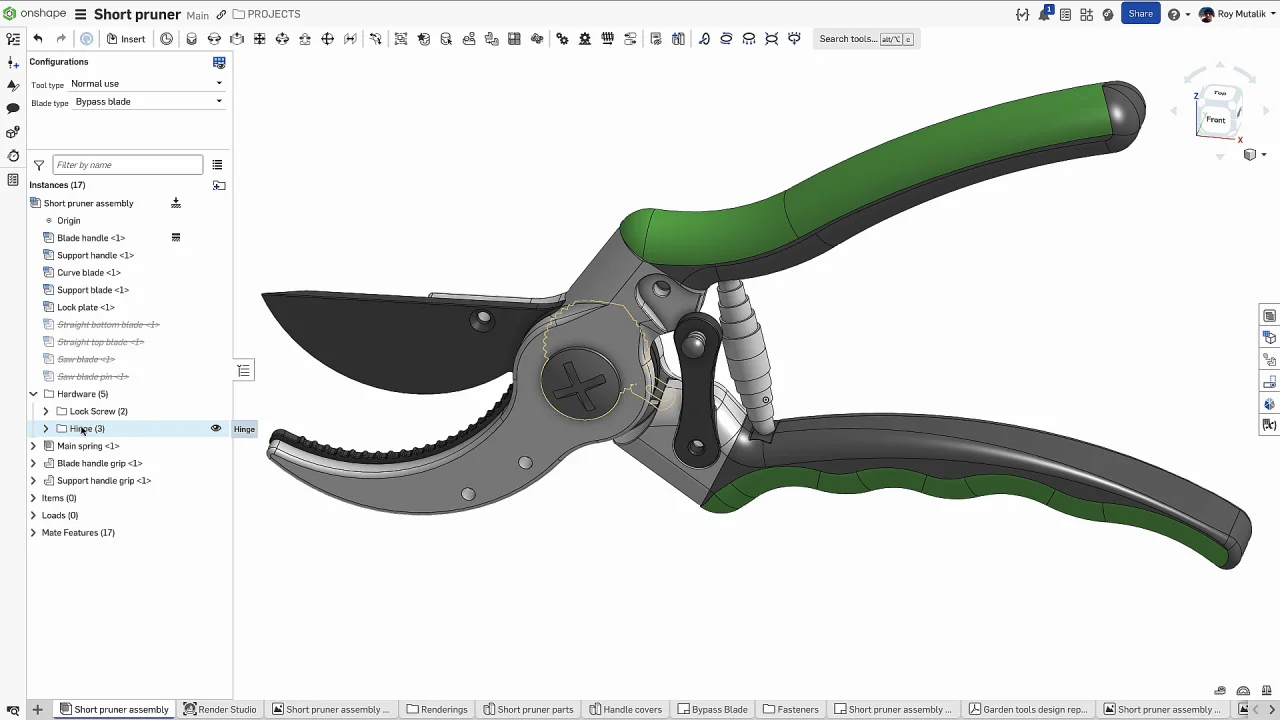
Task: Click the help question mark icon
Action: (x=1173, y=14)
